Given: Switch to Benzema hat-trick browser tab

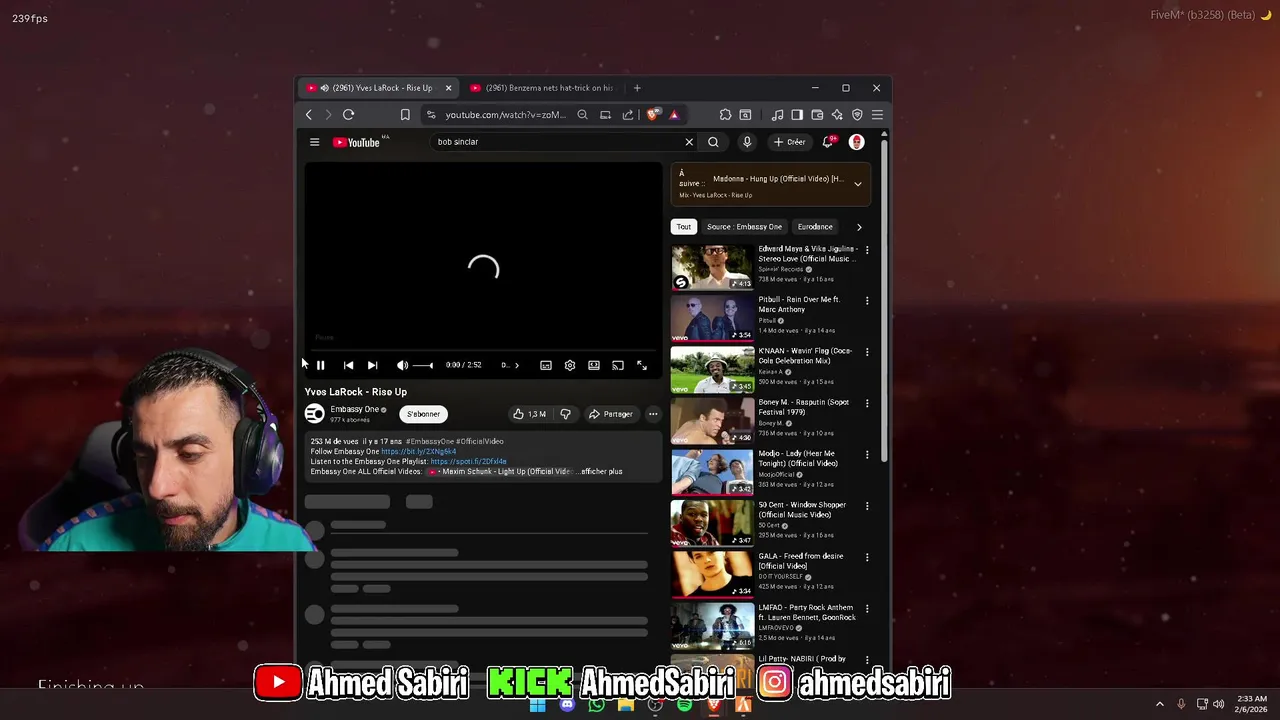Looking at the screenshot, I should tap(542, 88).
